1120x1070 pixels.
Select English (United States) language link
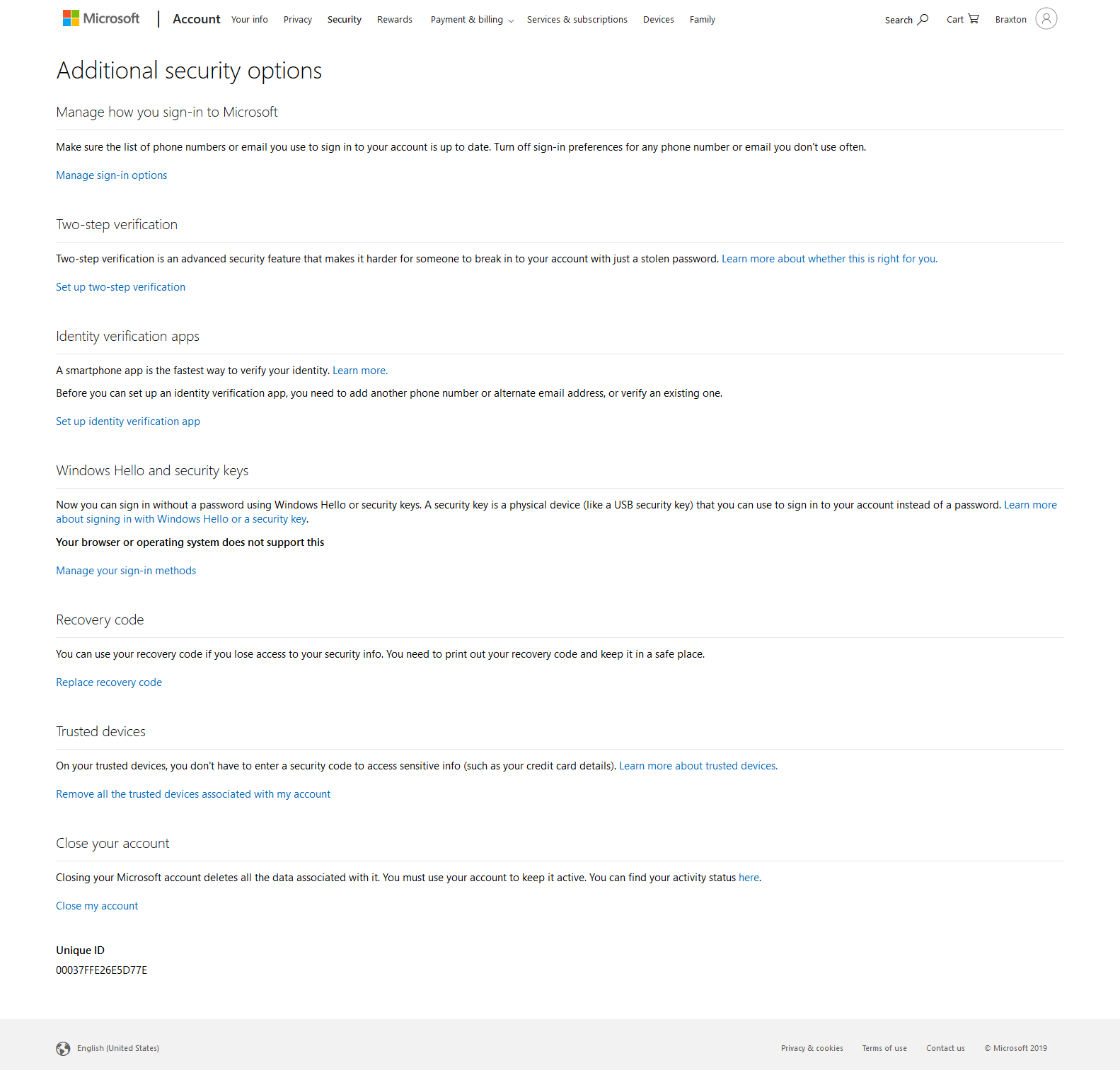point(118,1048)
